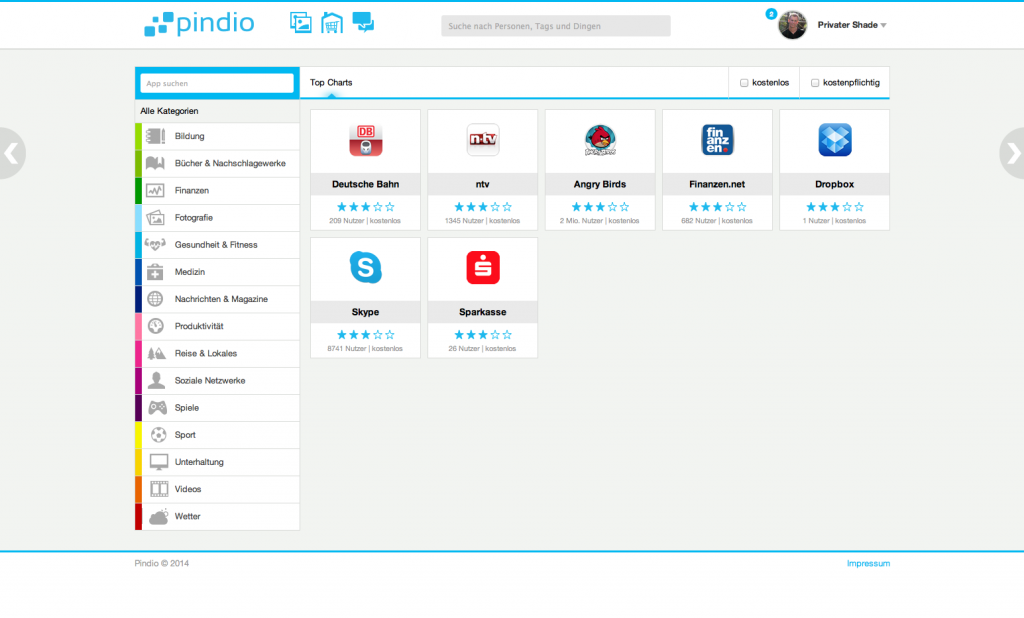Viewport: 1024px width, 618px height.
Task: Click the Fotografie picture icon
Action: (155, 218)
